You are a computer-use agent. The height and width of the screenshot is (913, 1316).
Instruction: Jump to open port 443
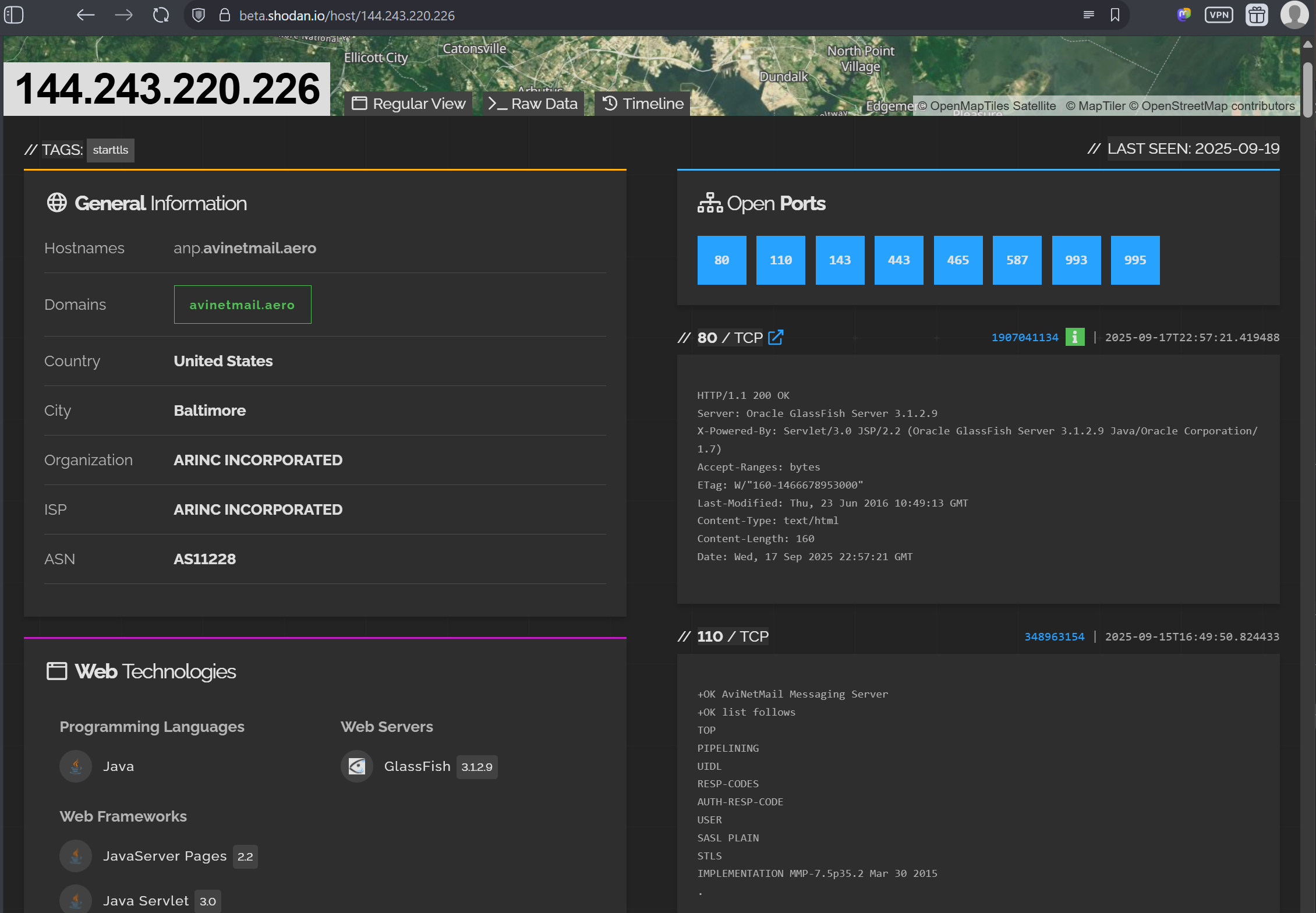click(898, 260)
